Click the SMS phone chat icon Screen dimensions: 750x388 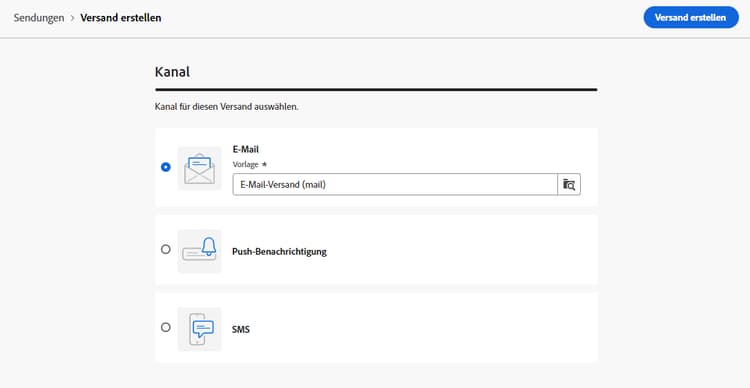click(x=199, y=329)
